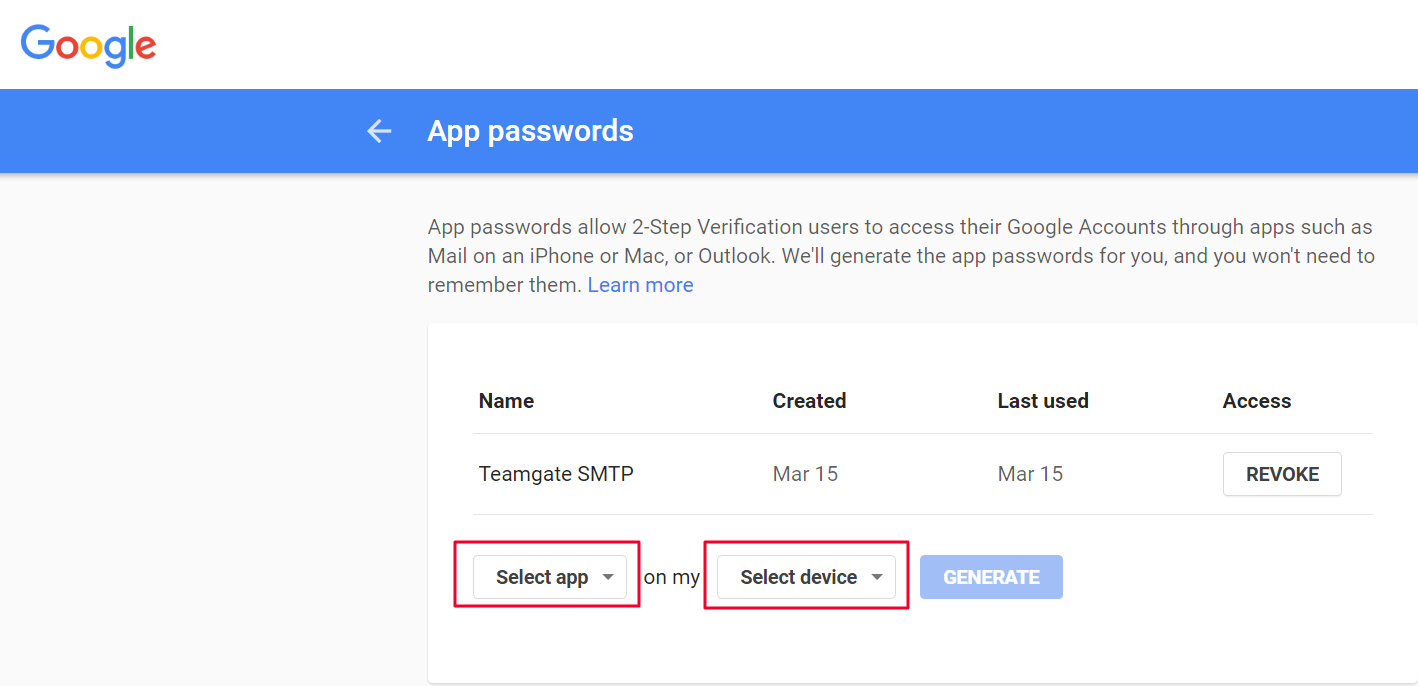This screenshot has height=686, width=1418.
Task: Click the app passwords description paragraph
Action: [x=900, y=256]
